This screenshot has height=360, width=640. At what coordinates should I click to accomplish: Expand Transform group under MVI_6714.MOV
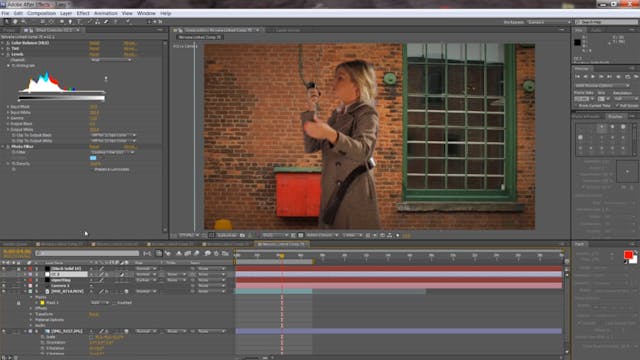point(31,314)
